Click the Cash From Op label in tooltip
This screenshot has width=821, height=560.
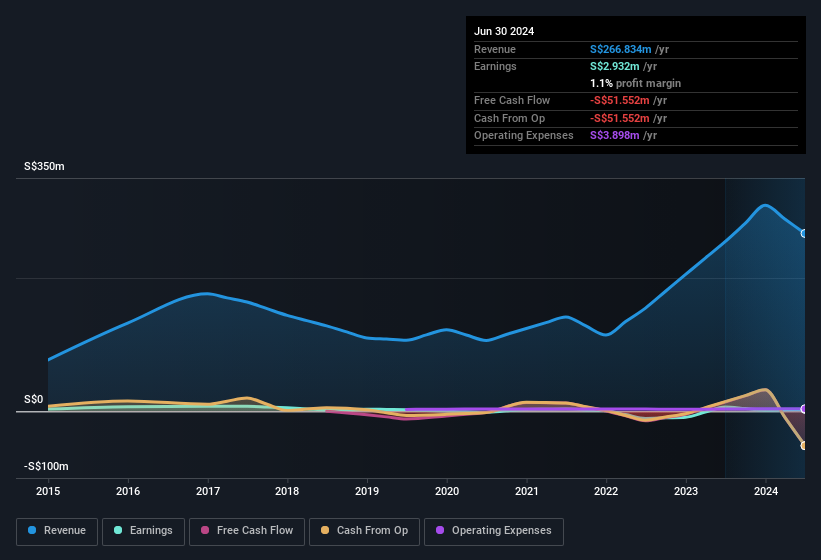509,118
